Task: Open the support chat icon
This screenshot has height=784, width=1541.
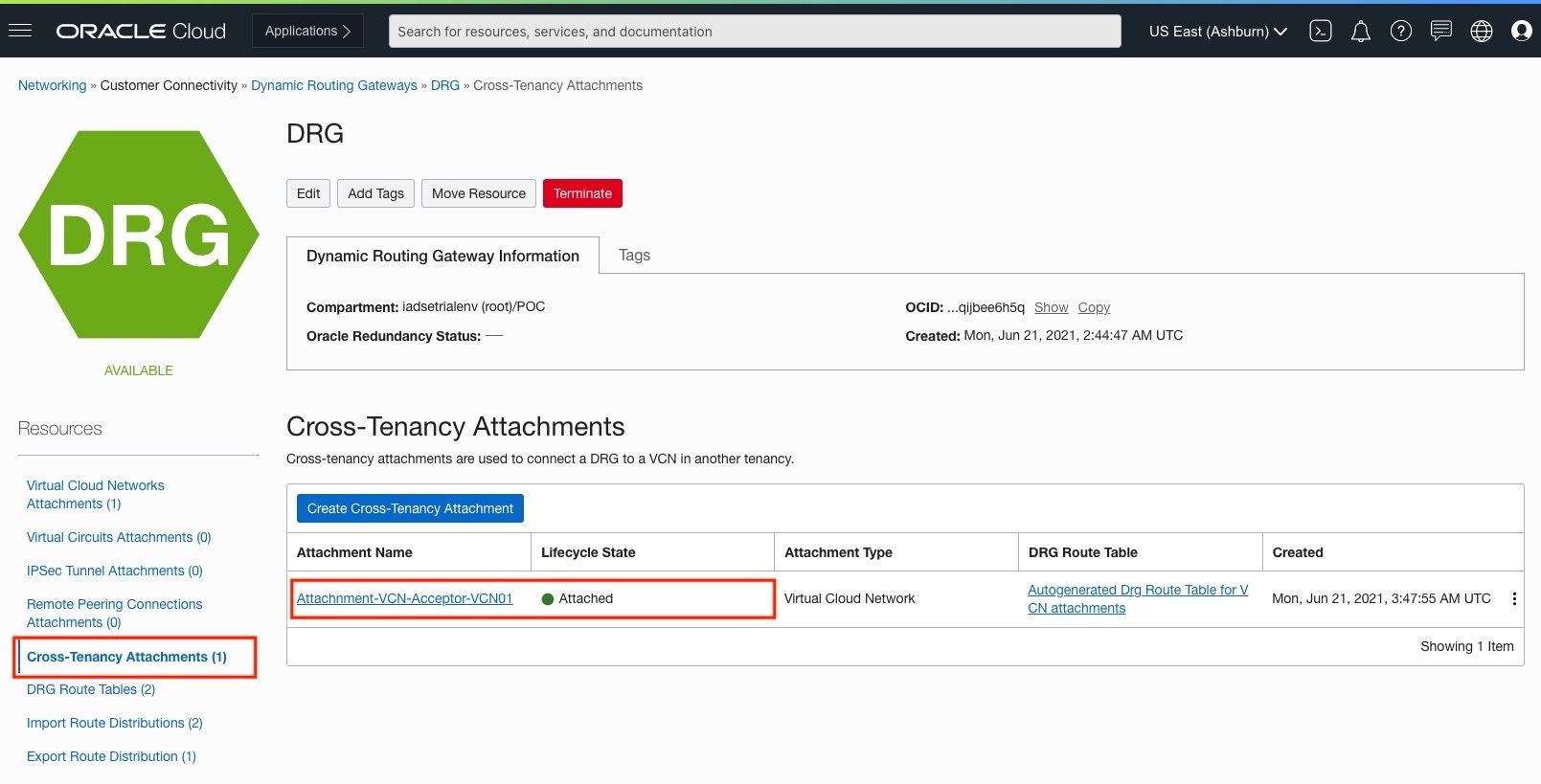Action: [x=1441, y=32]
